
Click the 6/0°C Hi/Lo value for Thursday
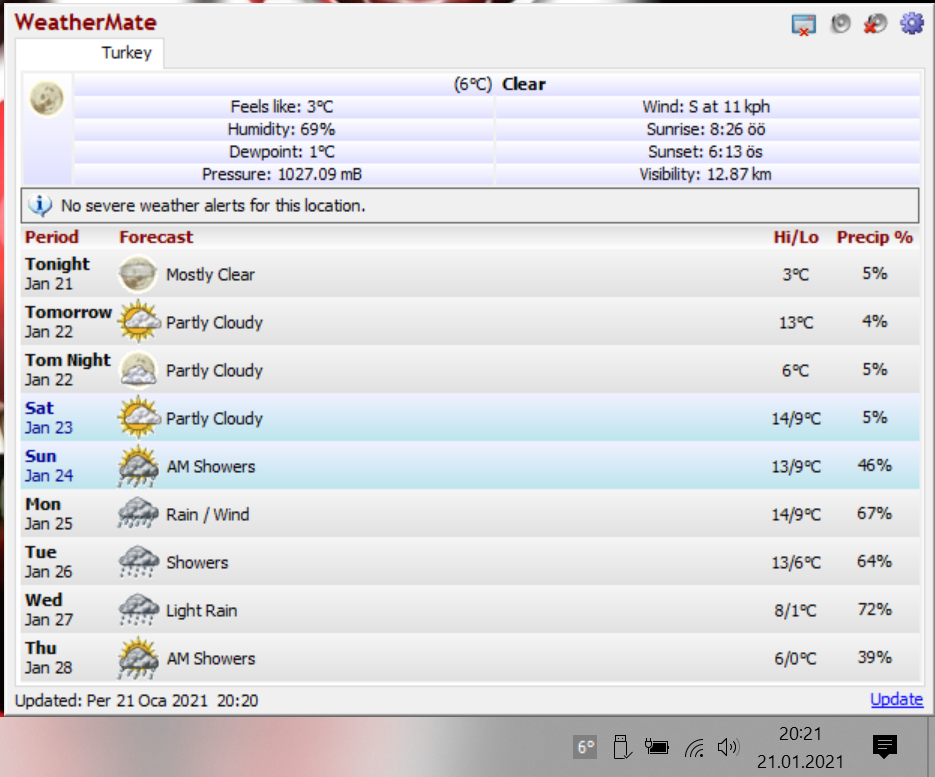click(795, 658)
